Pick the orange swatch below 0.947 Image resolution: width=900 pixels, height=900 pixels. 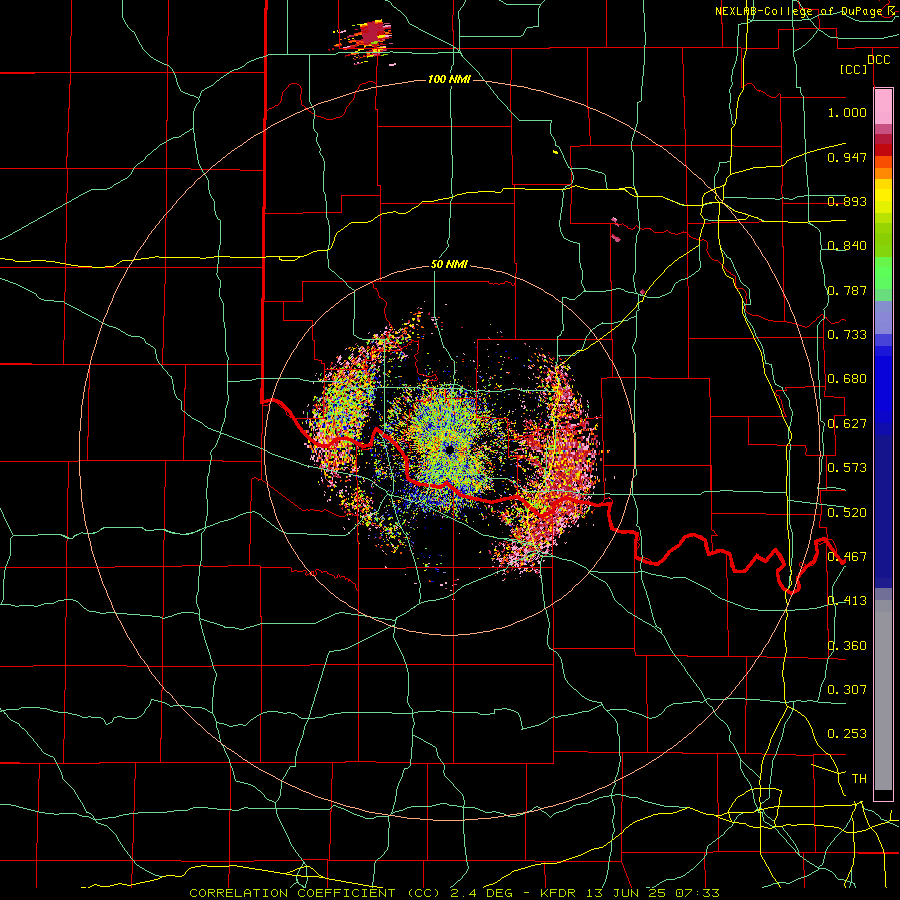point(883,173)
